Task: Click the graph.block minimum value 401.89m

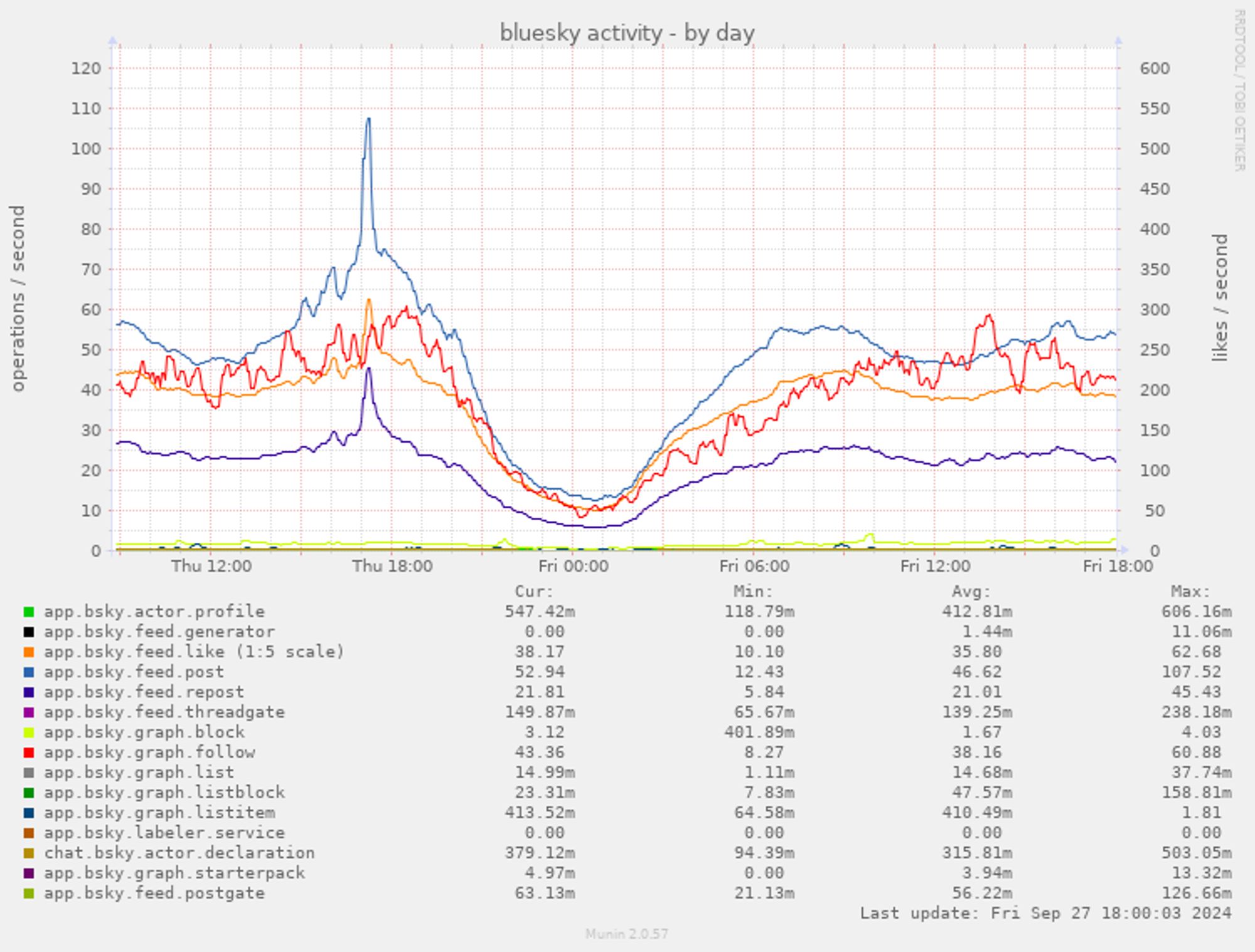Action: point(759,732)
